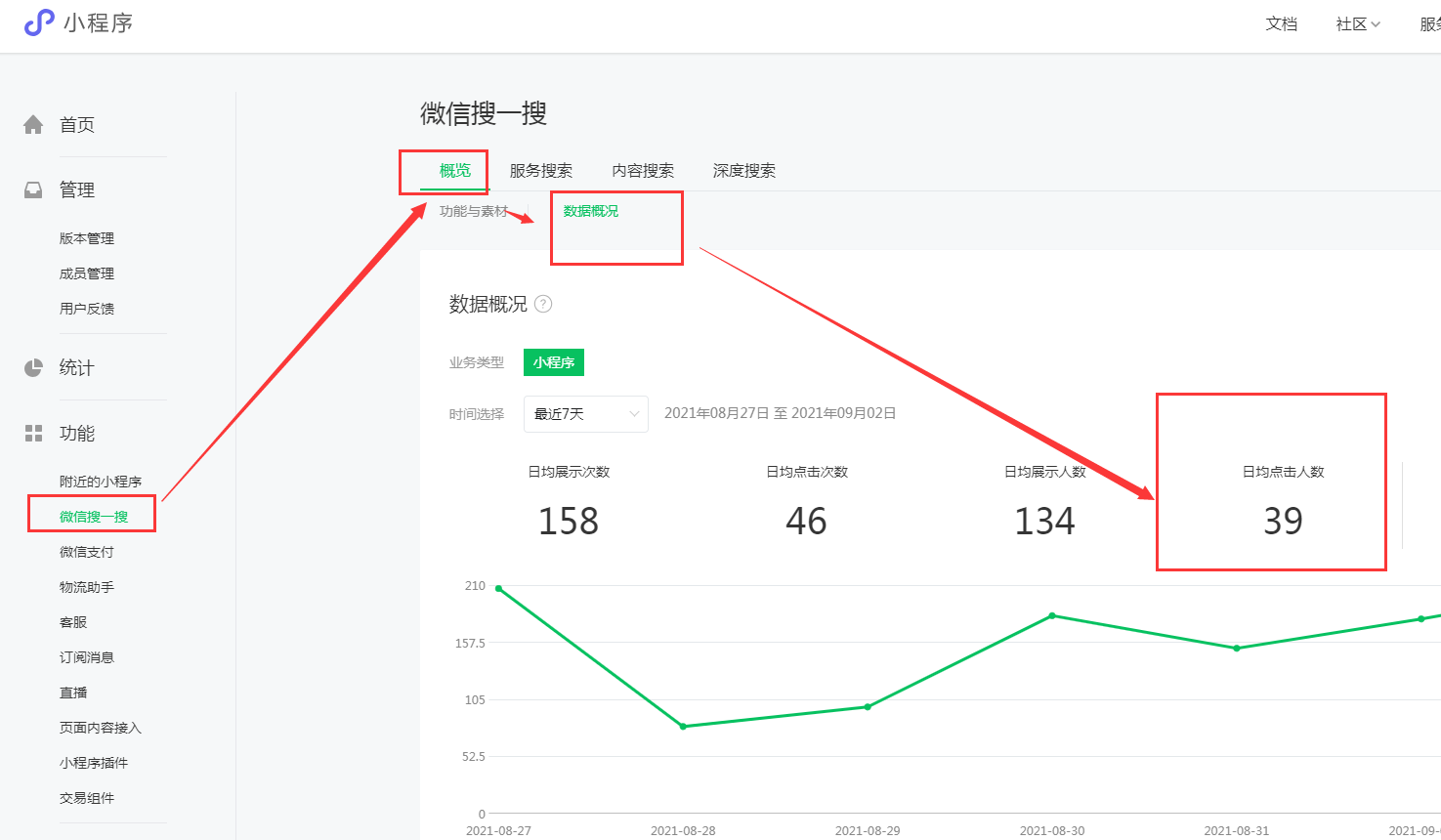1441x840 pixels.
Task: Click the date range text 2021年08月27日 至 2021年09月02日
Action: point(781,413)
